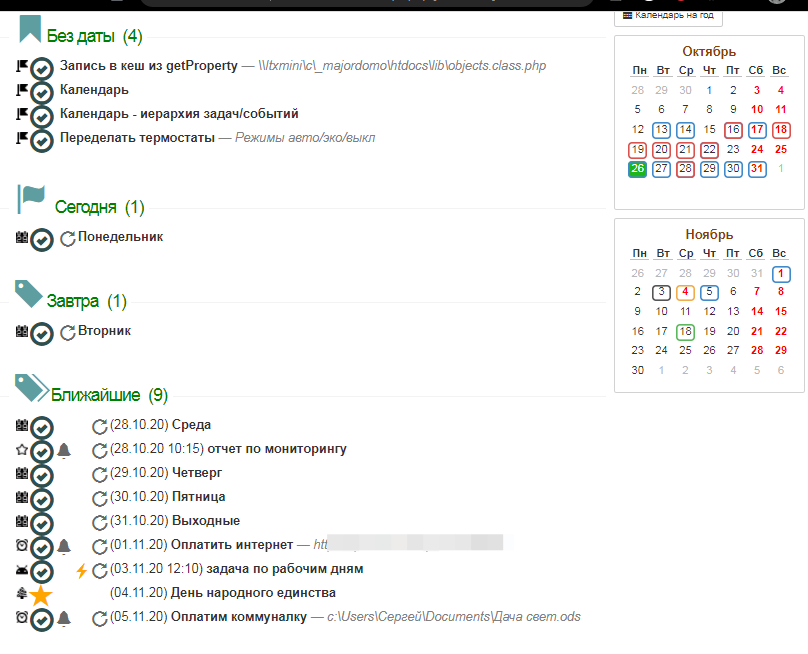Click flag icon next to 'Календарь - иерархия'
The height and width of the screenshot is (654, 808).
point(22,114)
